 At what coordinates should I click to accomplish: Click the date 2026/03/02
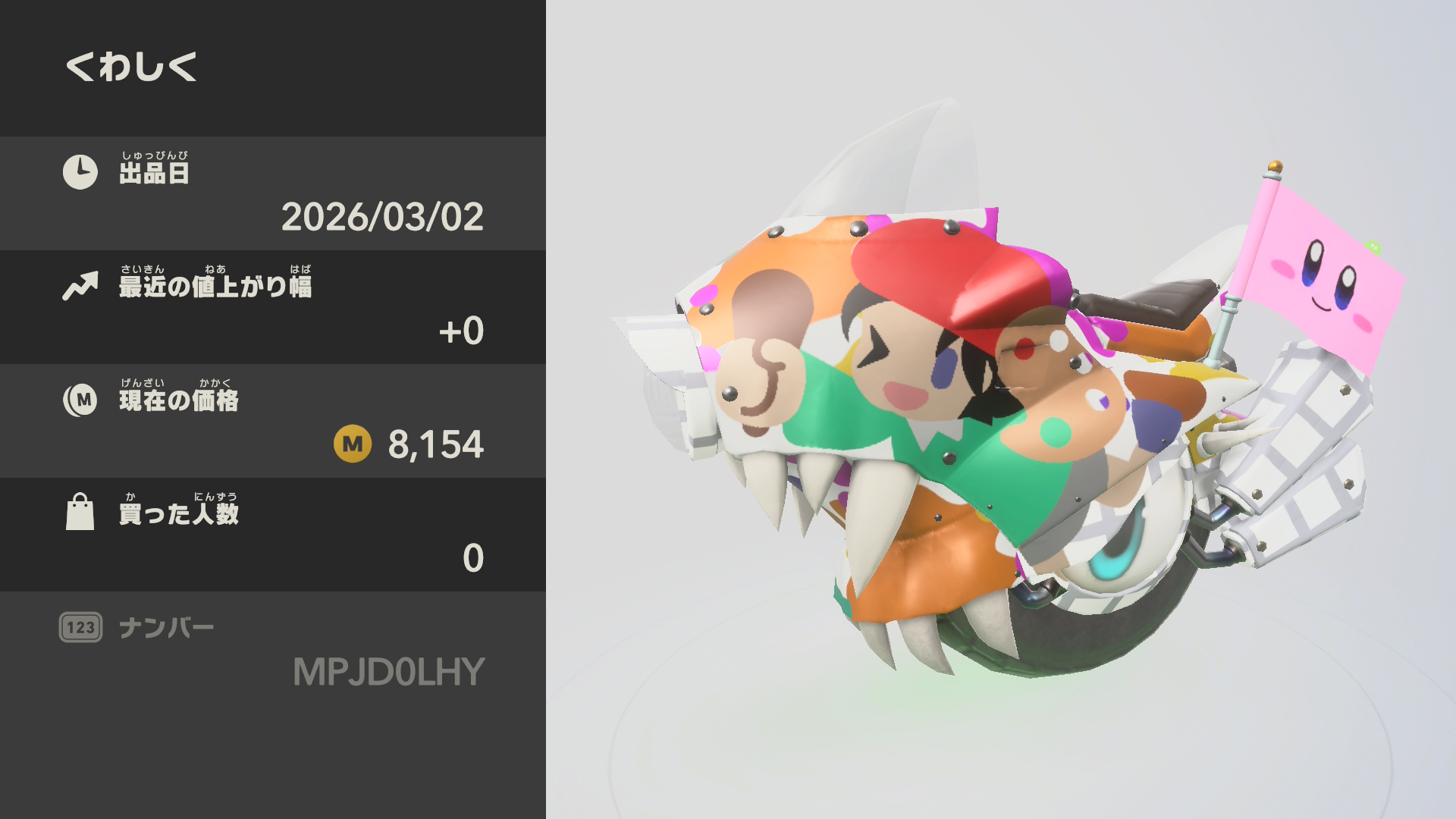click(x=382, y=217)
